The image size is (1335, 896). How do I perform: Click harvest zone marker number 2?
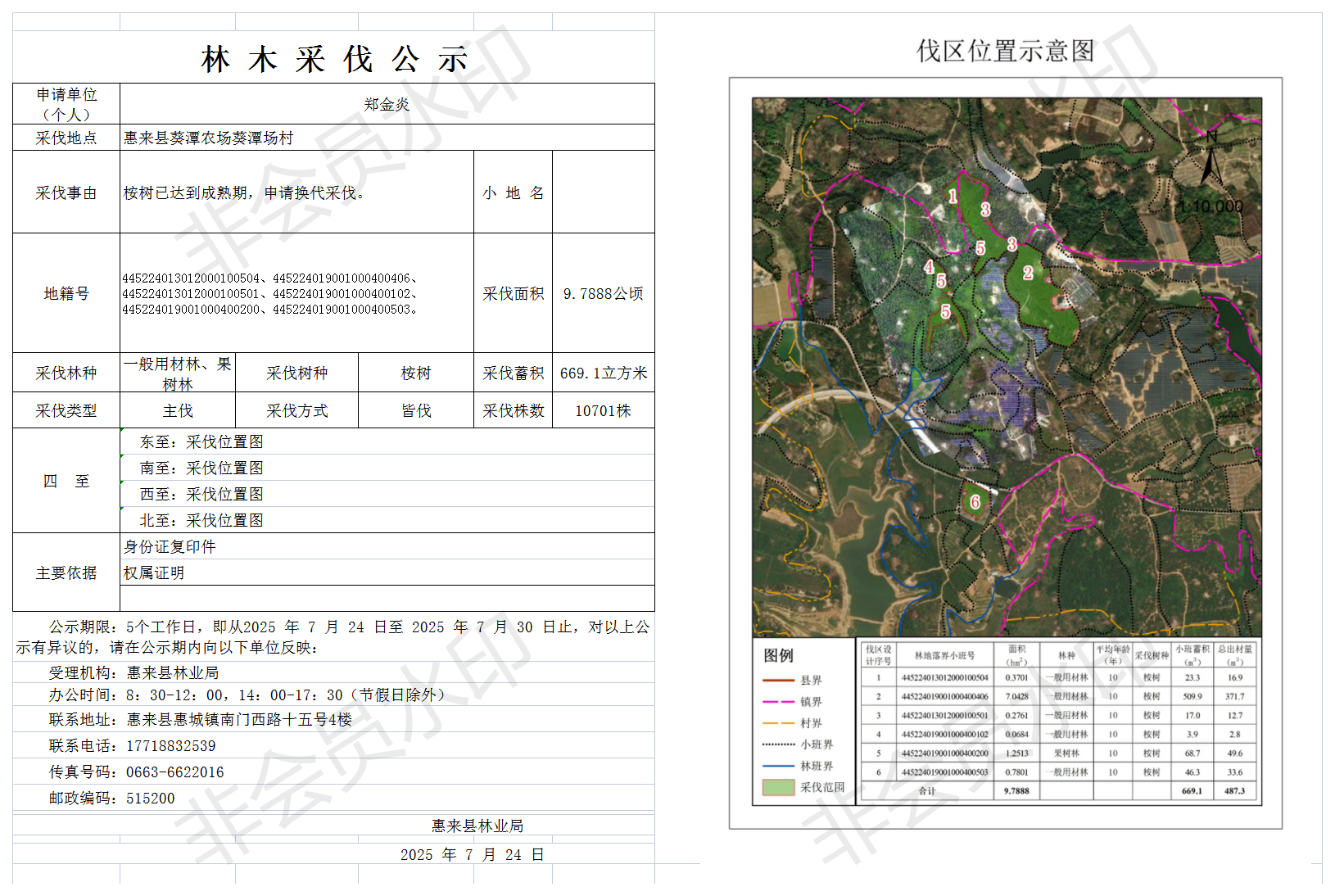1027,273
